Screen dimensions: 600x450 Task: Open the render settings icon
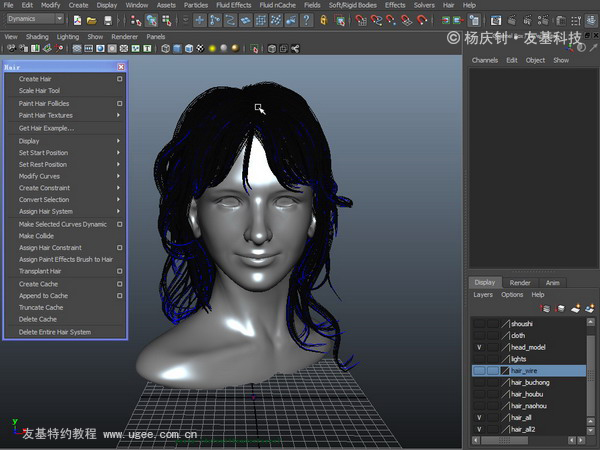(543, 20)
